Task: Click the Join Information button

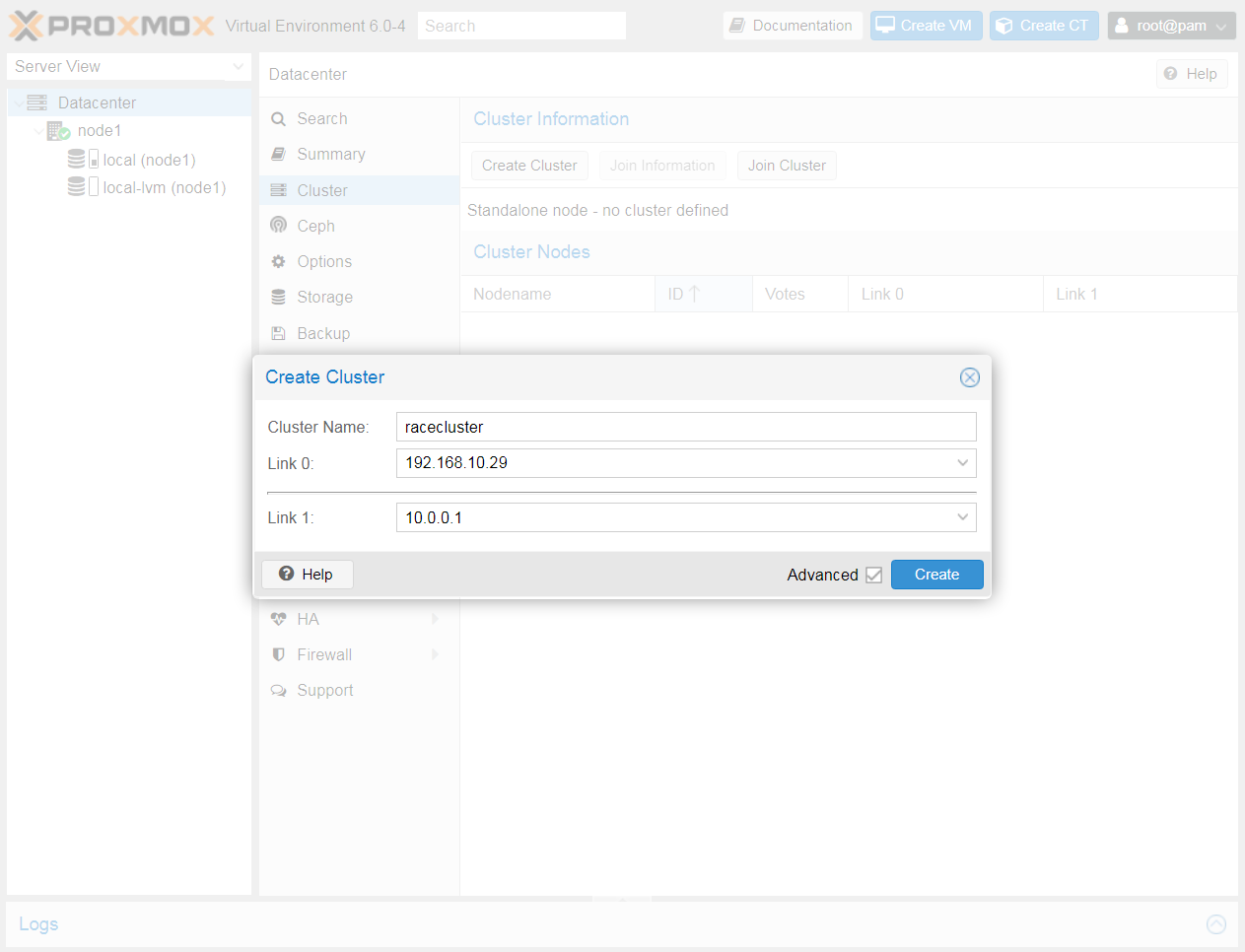Action: click(x=662, y=166)
